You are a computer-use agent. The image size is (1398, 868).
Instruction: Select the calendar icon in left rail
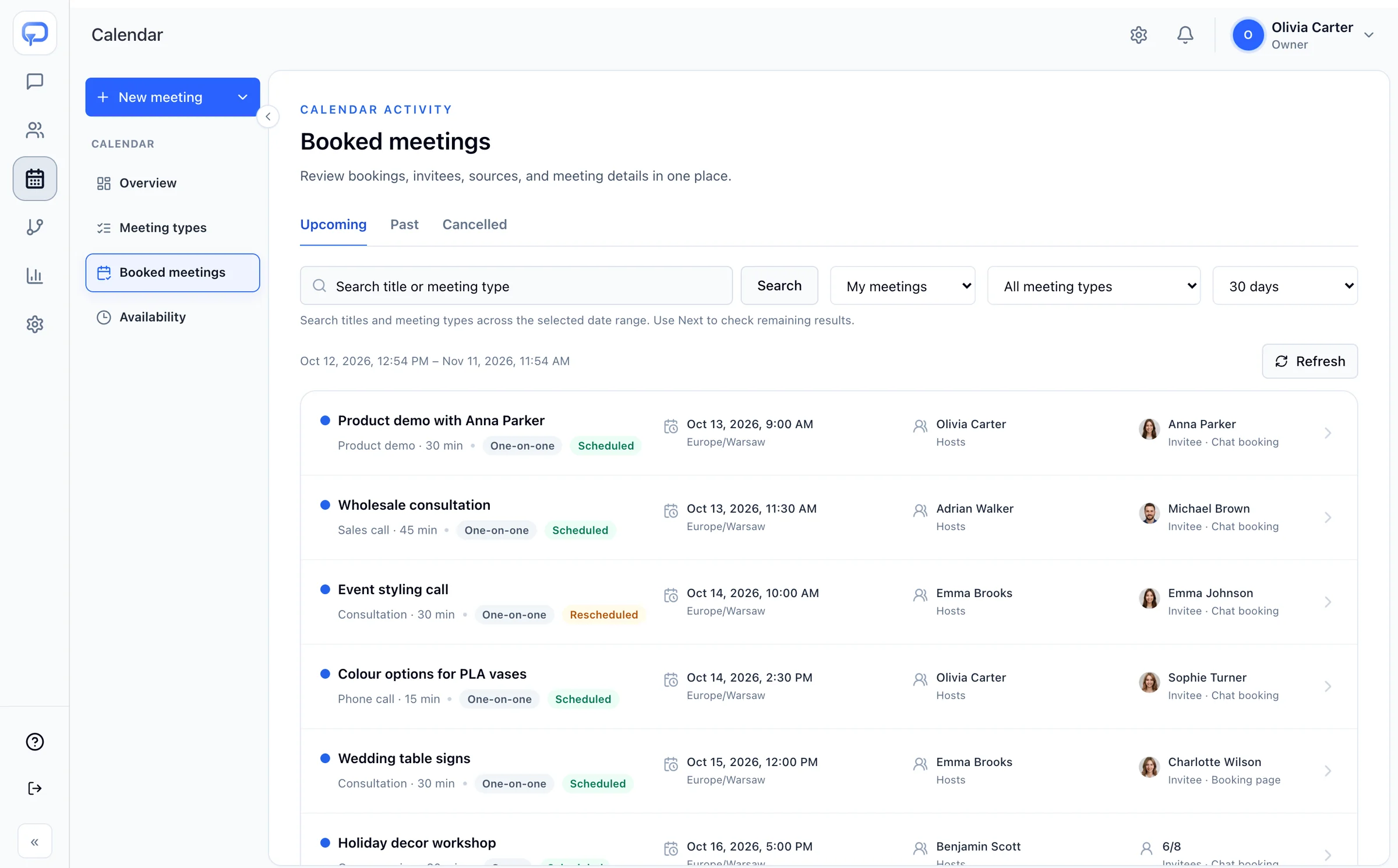tap(35, 178)
